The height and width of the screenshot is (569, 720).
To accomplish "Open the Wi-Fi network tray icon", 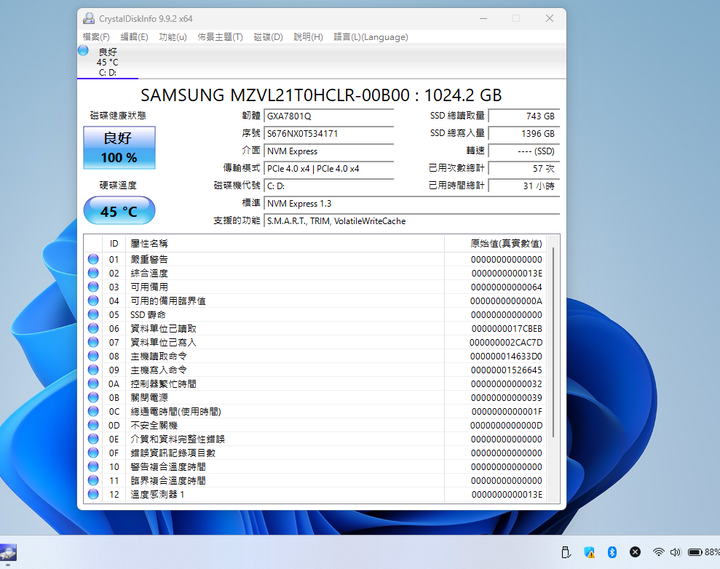I will point(658,552).
